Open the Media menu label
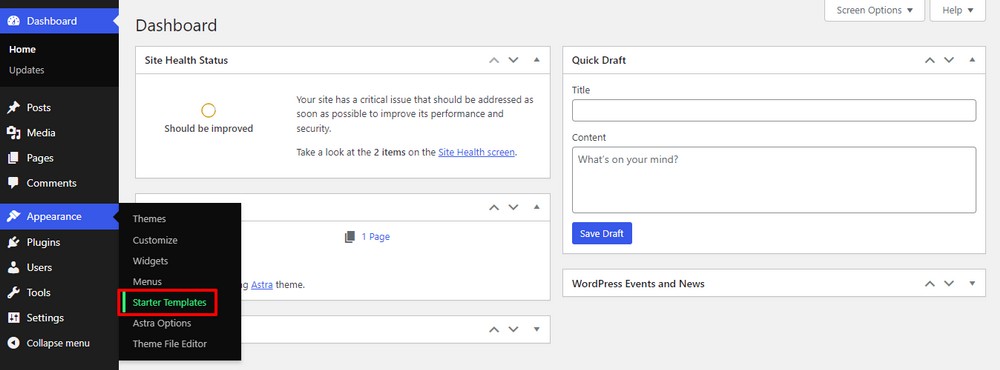This screenshot has height=370, width=1000. pyautogui.click(x=41, y=133)
